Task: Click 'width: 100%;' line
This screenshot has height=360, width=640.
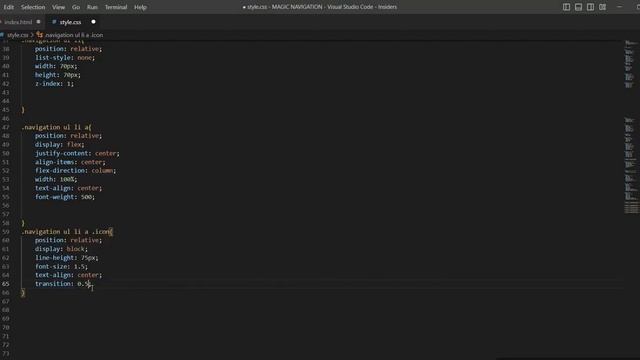Action: (56, 180)
